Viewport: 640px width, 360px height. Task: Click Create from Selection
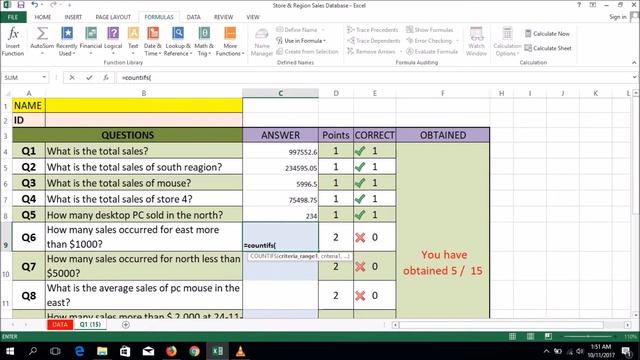(x=307, y=51)
